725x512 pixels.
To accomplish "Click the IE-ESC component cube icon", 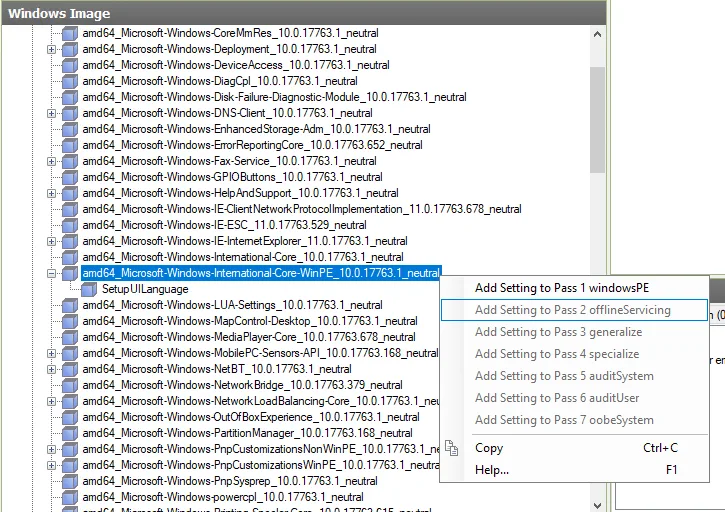I will [70, 225].
